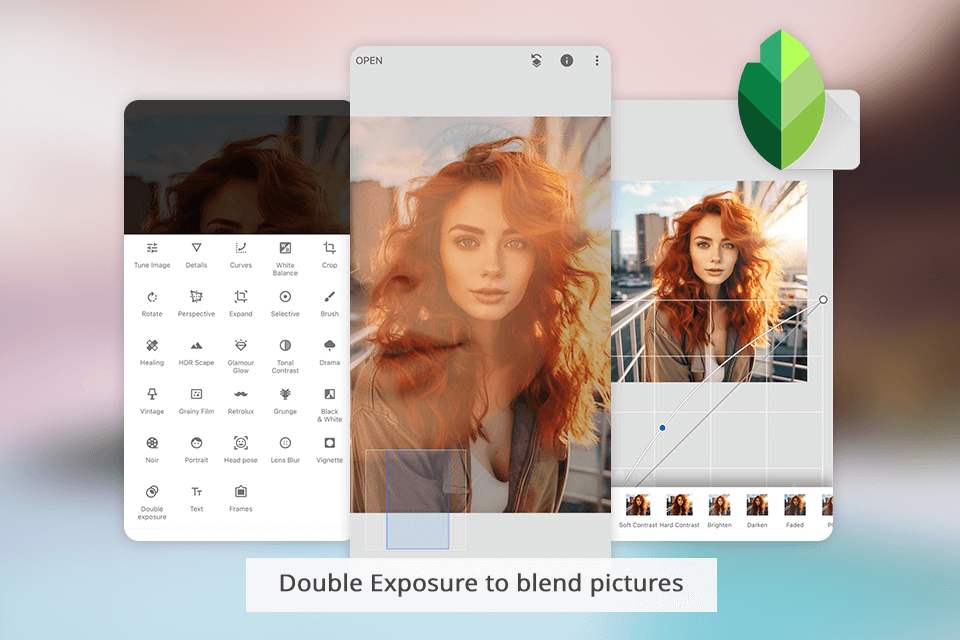Apply the HDR Scape filter
The image size is (960, 640).
pyautogui.click(x=197, y=353)
